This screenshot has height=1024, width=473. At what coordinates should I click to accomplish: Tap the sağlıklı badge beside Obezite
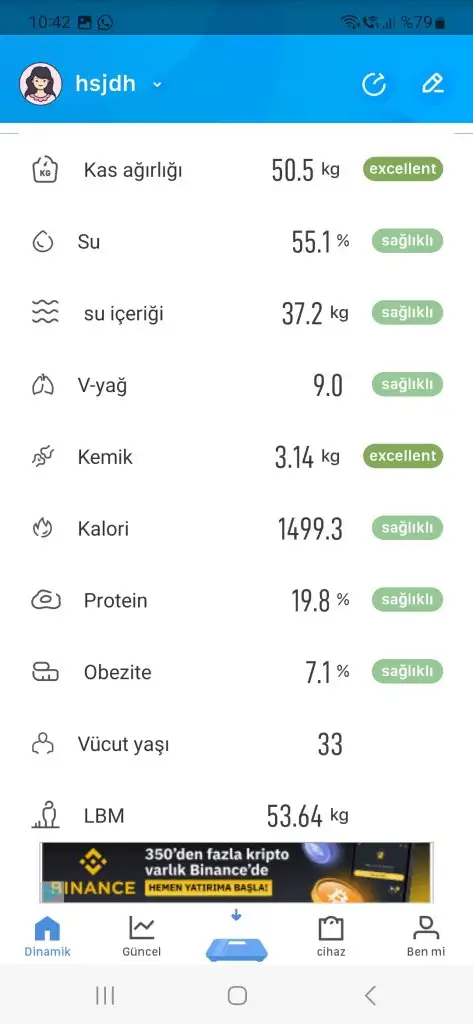[x=408, y=671]
